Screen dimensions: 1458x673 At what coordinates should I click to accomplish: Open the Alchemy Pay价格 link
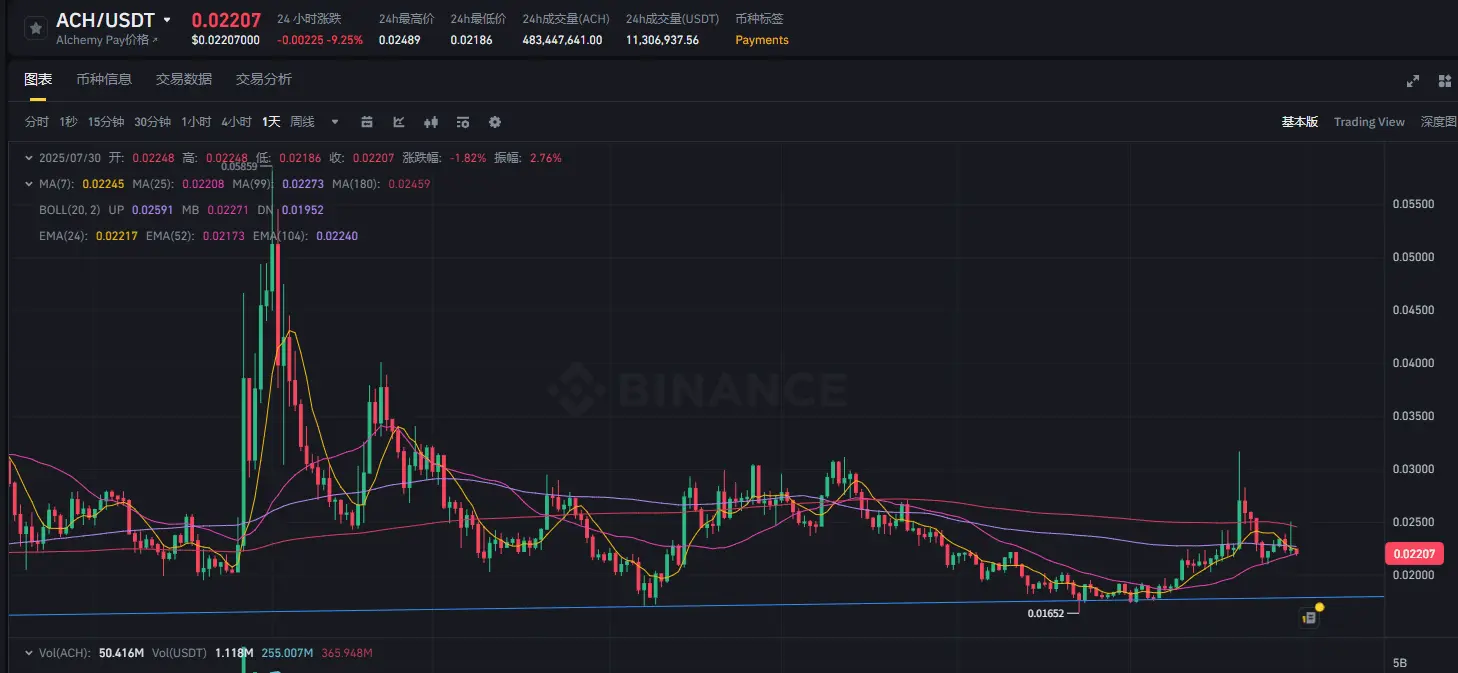(107, 40)
